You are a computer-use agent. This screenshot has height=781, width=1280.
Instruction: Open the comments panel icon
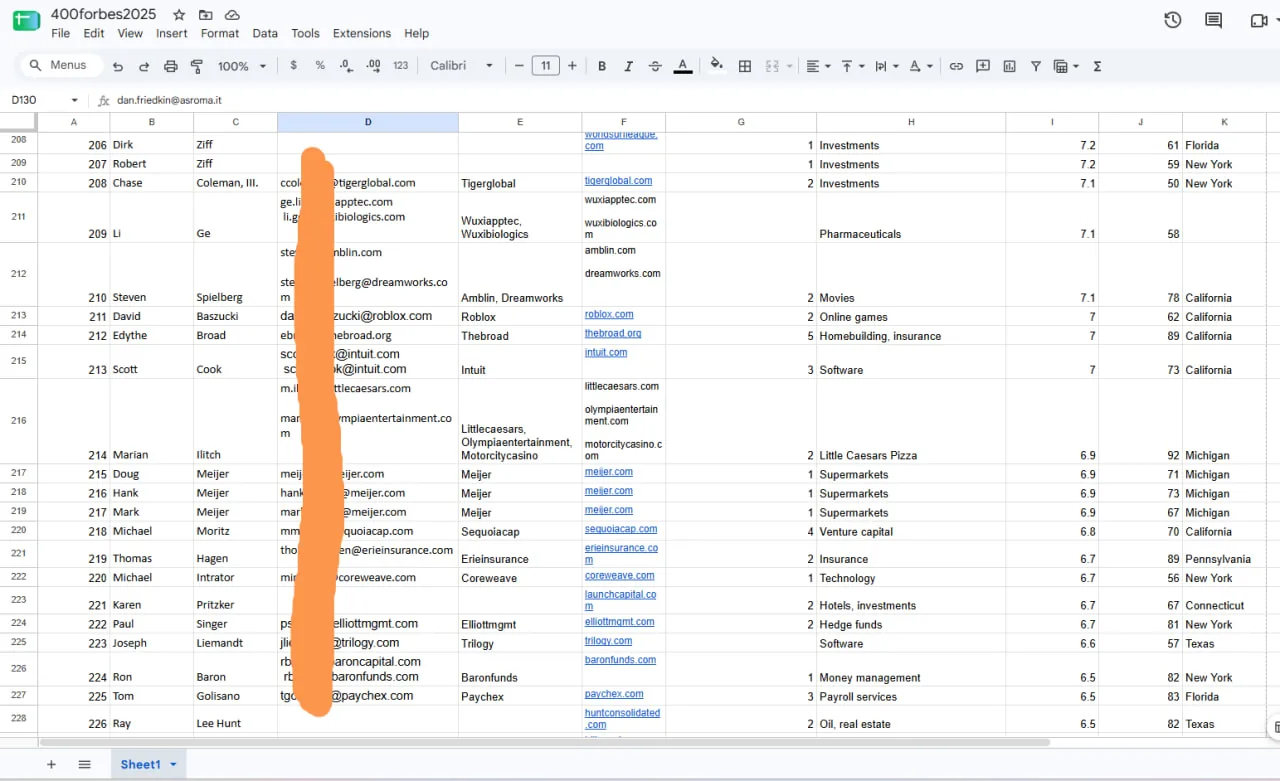(x=1214, y=20)
